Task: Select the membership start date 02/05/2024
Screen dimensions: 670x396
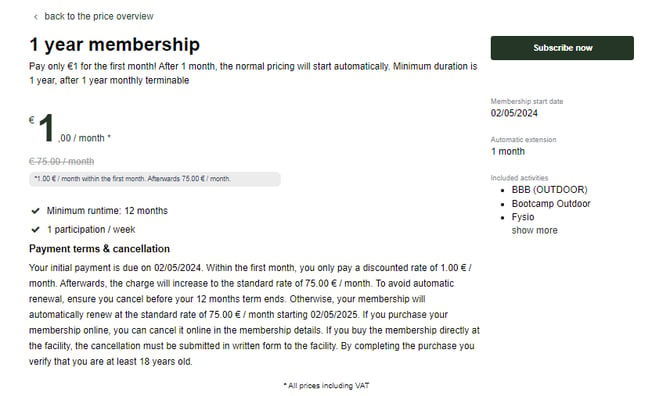Action: click(x=514, y=113)
